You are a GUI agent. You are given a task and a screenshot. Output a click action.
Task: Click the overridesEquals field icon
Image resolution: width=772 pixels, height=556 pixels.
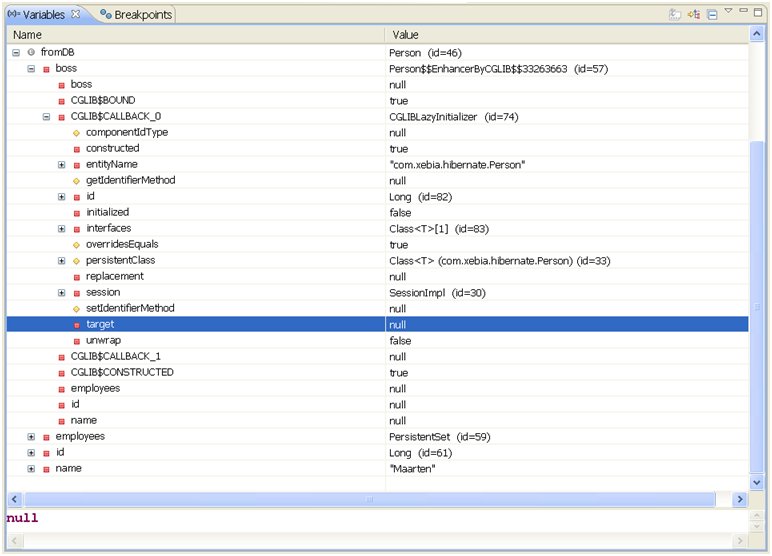tap(76, 245)
